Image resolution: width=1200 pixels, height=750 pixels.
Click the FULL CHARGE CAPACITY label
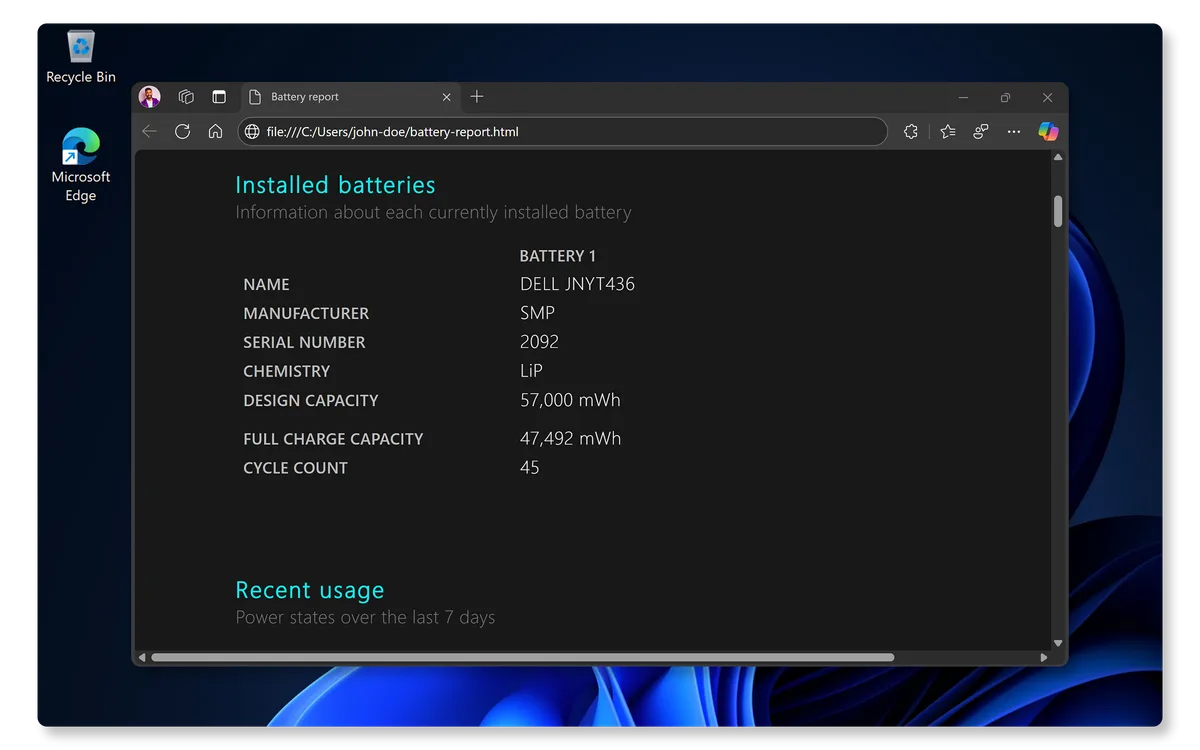pyautogui.click(x=333, y=439)
